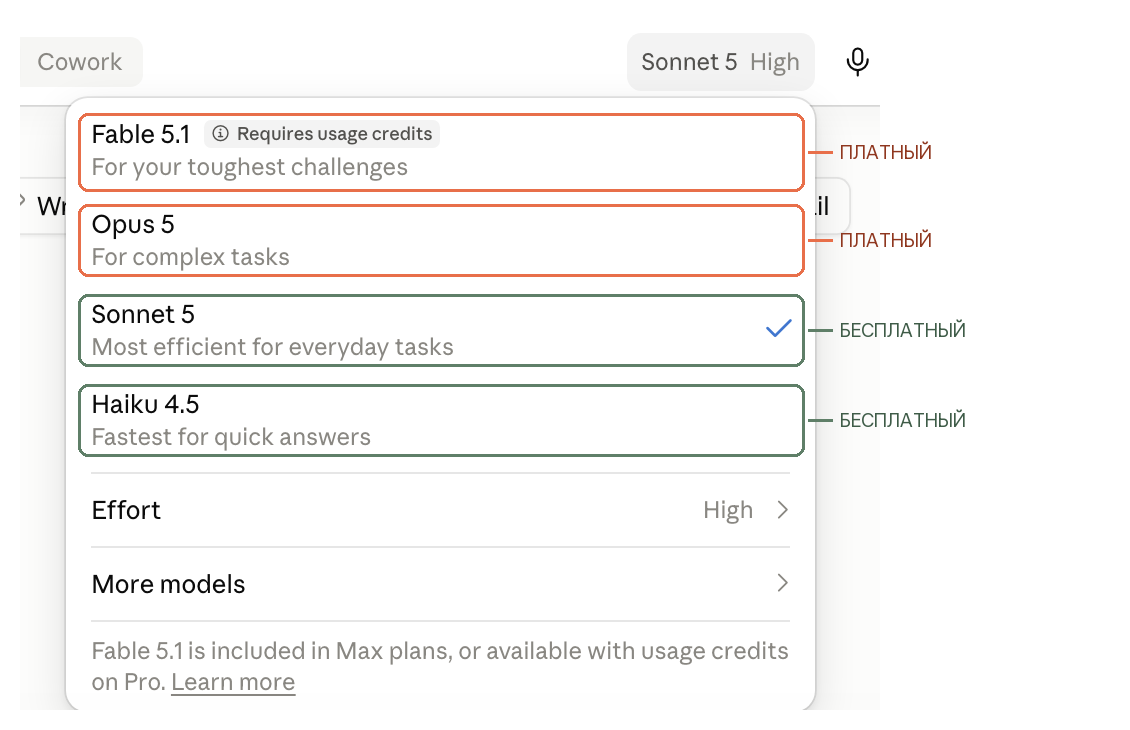Choose the Opus 5 model option
The height and width of the screenshot is (730, 1130).
pyautogui.click(x=441, y=241)
